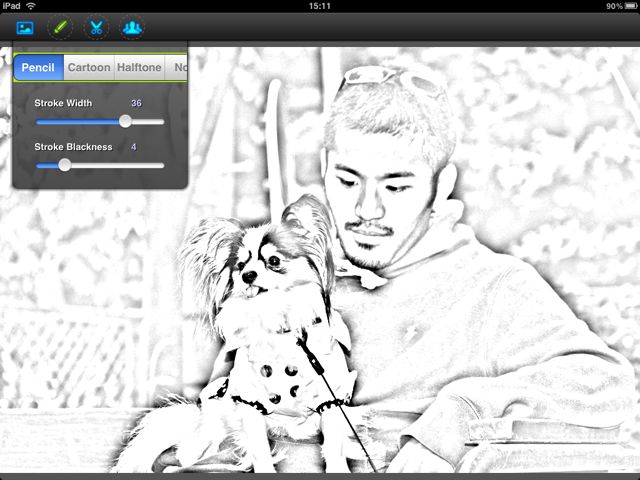This screenshot has height=480, width=640.
Task: Switch to the Cartoon tab
Action: [x=89, y=67]
